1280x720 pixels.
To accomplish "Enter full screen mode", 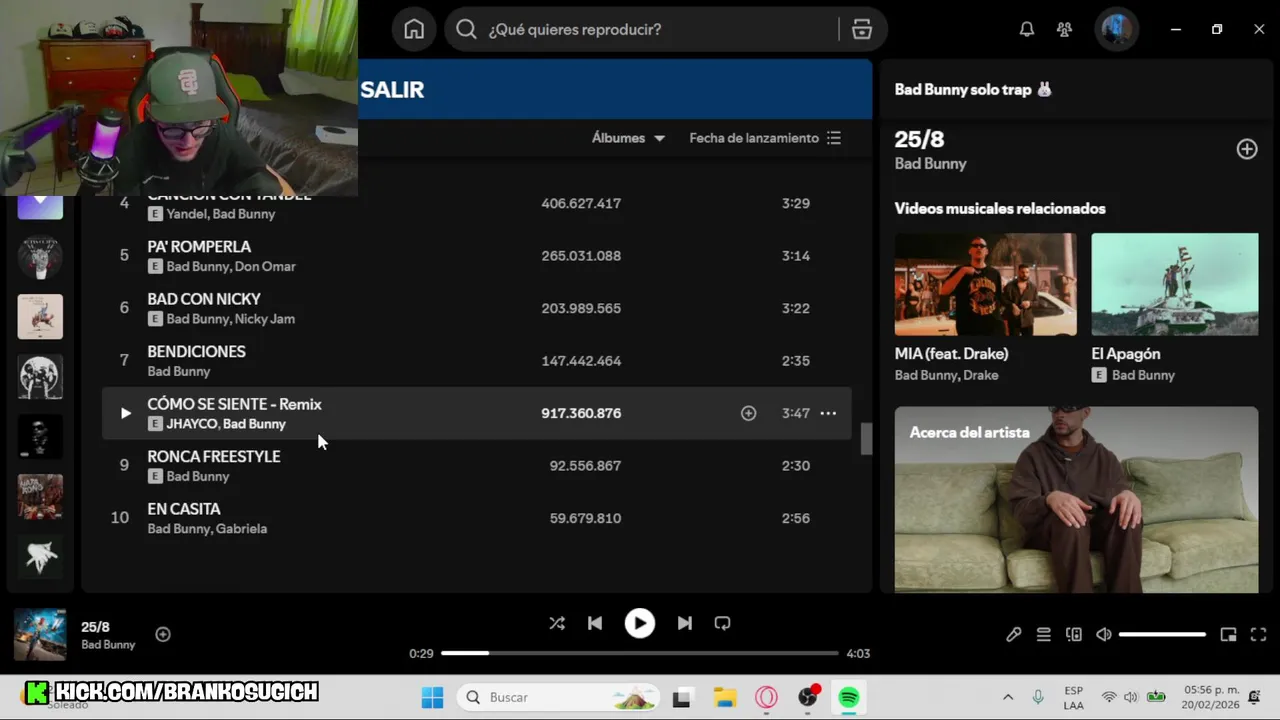I will [1259, 634].
